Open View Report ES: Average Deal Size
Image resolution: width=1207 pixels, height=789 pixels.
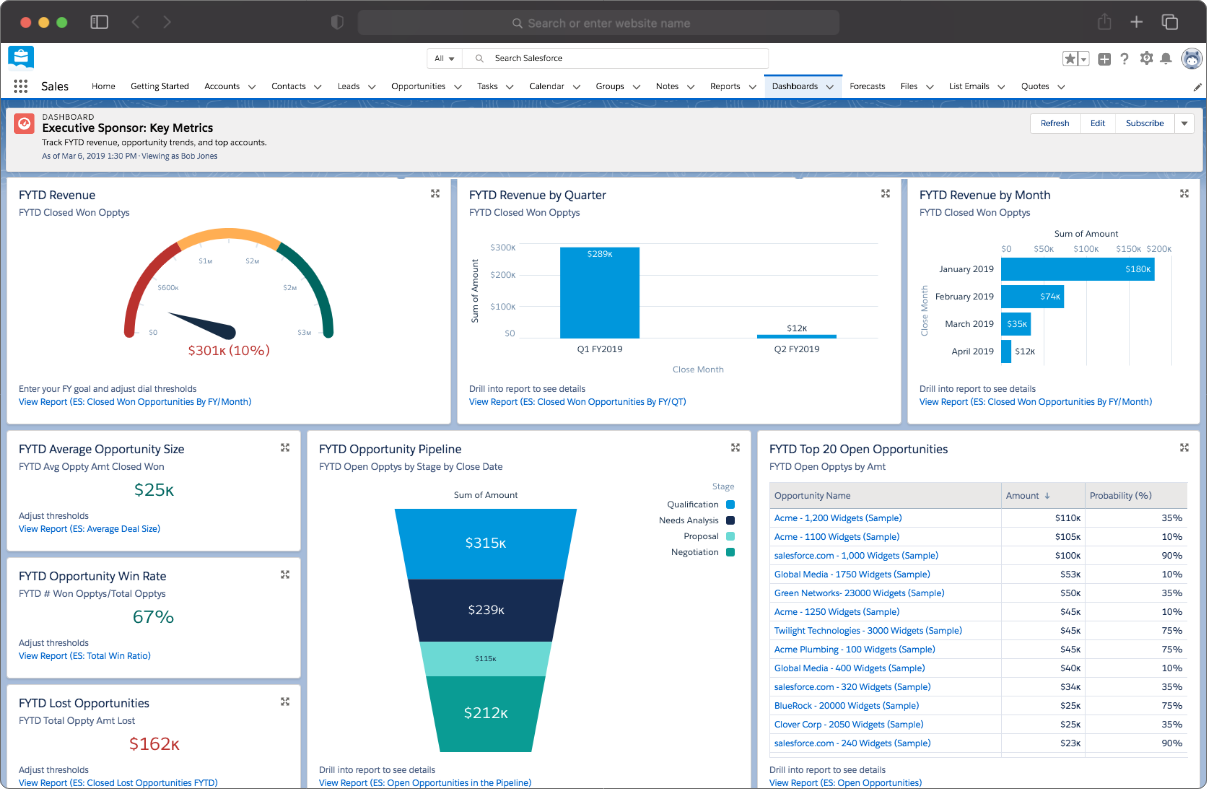pos(89,529)
